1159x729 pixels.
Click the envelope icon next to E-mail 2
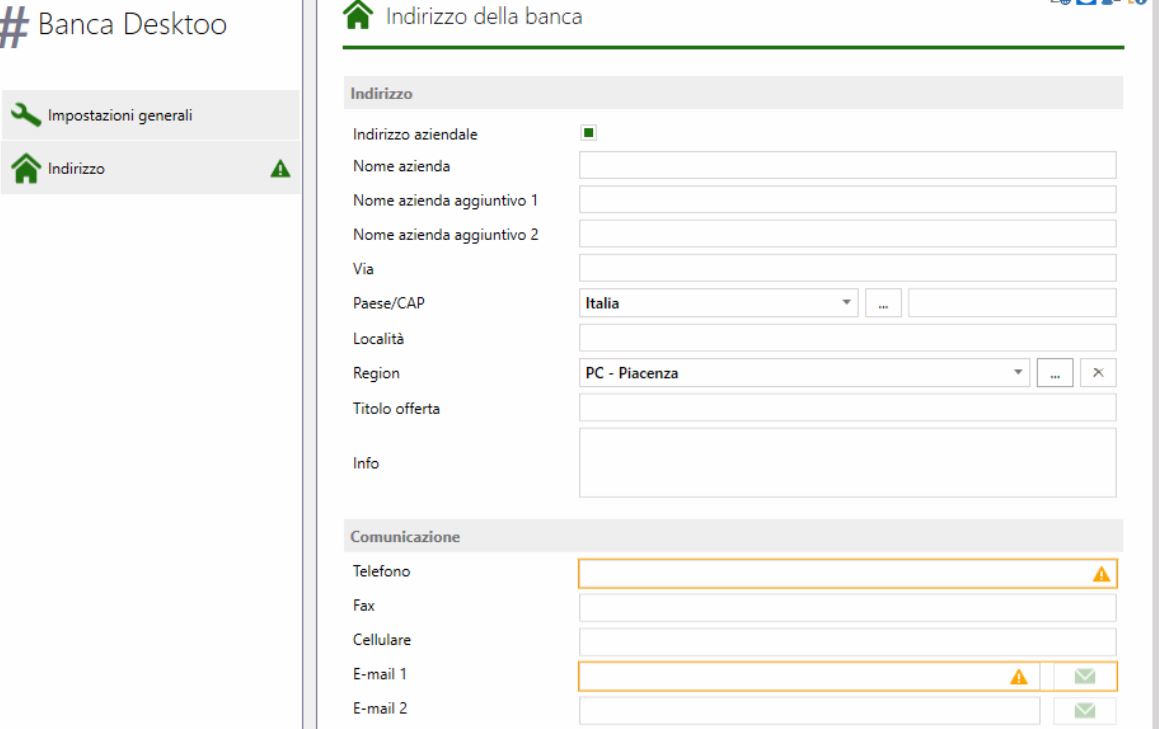1084,711
